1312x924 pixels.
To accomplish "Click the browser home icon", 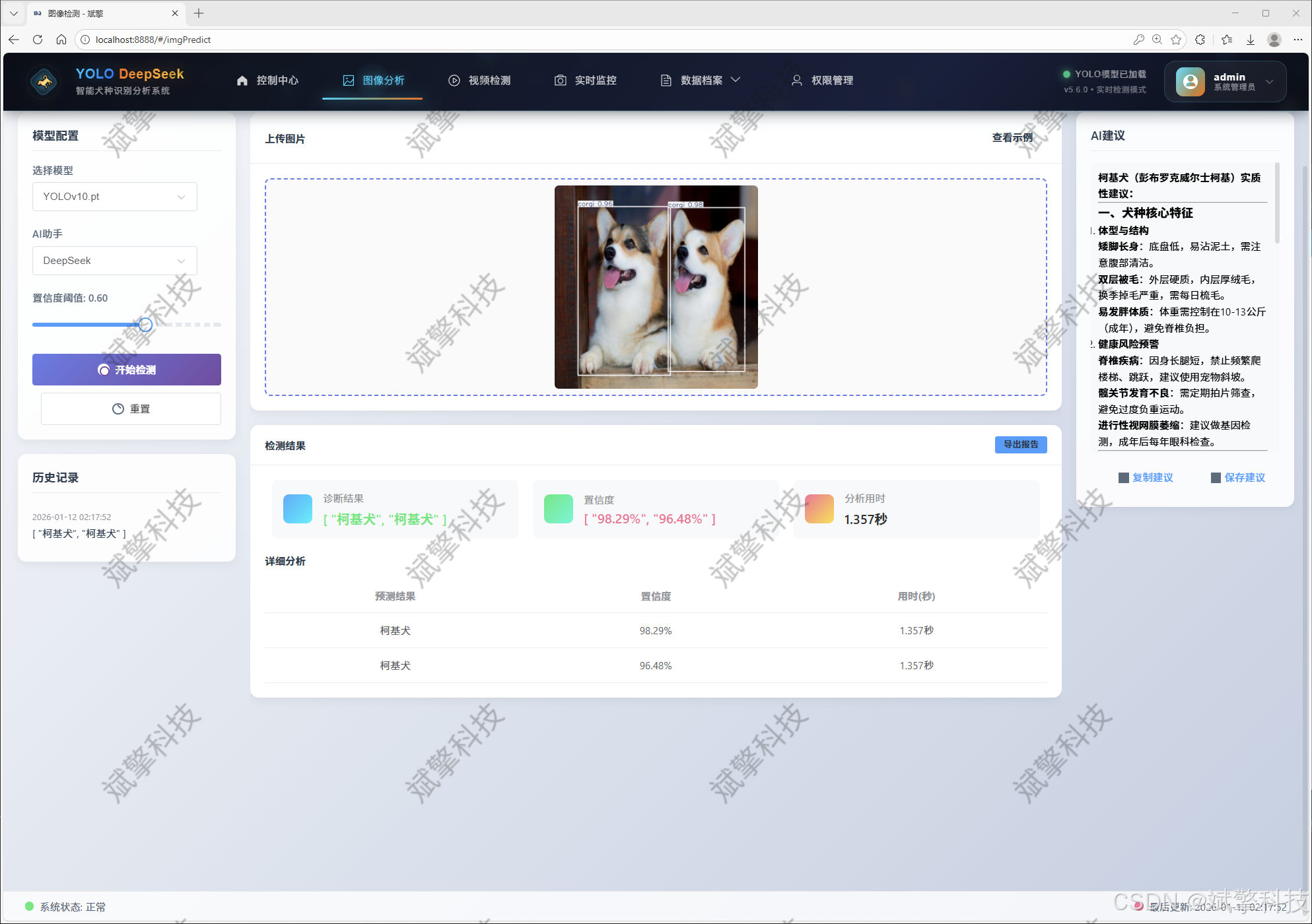I will coord(61,40).
